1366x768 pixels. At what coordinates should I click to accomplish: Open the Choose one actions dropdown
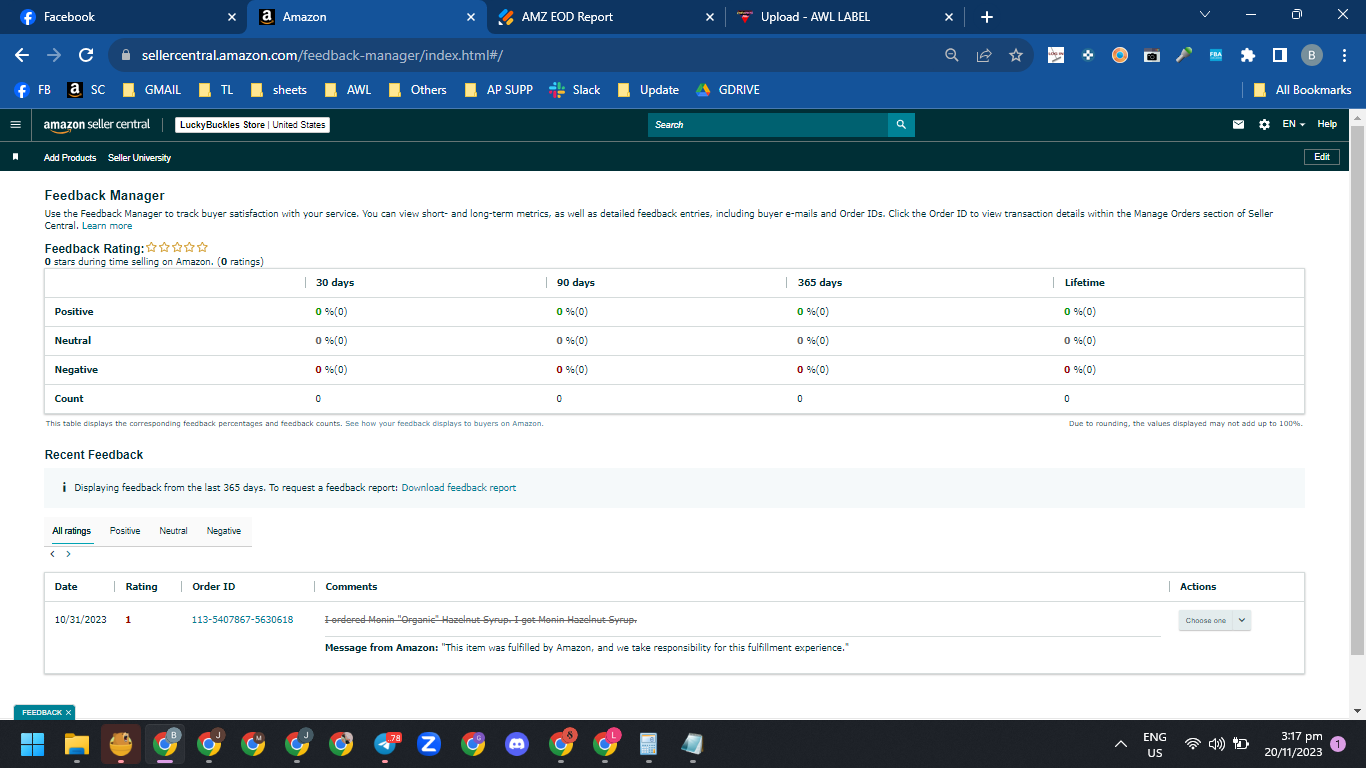1214,620
